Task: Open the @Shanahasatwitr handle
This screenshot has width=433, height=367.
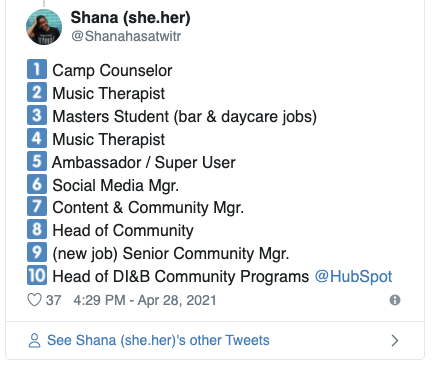Action: point(126,36)
